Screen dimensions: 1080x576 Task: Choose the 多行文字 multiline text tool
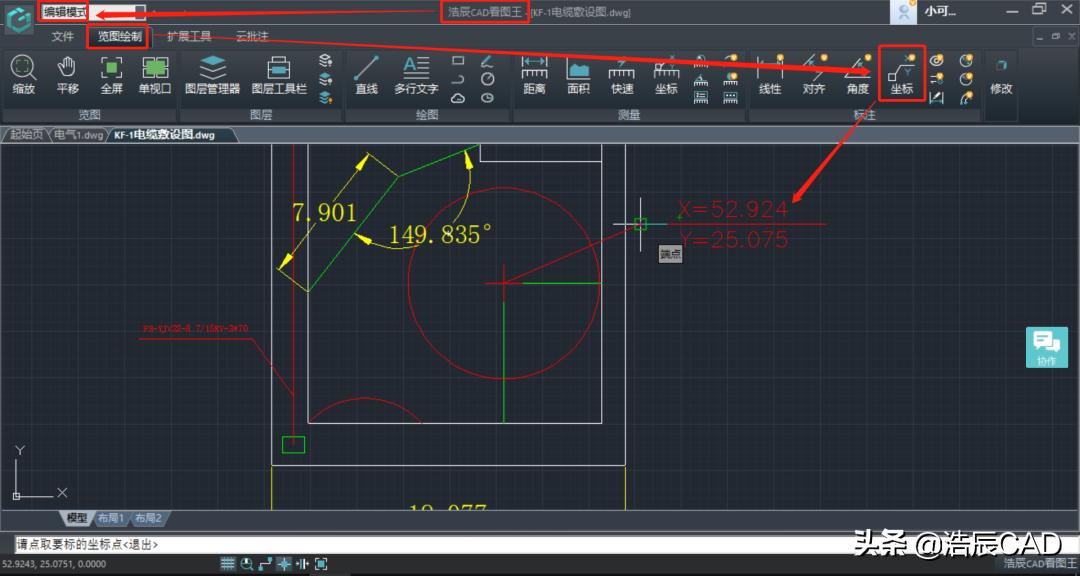coord(416,75)
